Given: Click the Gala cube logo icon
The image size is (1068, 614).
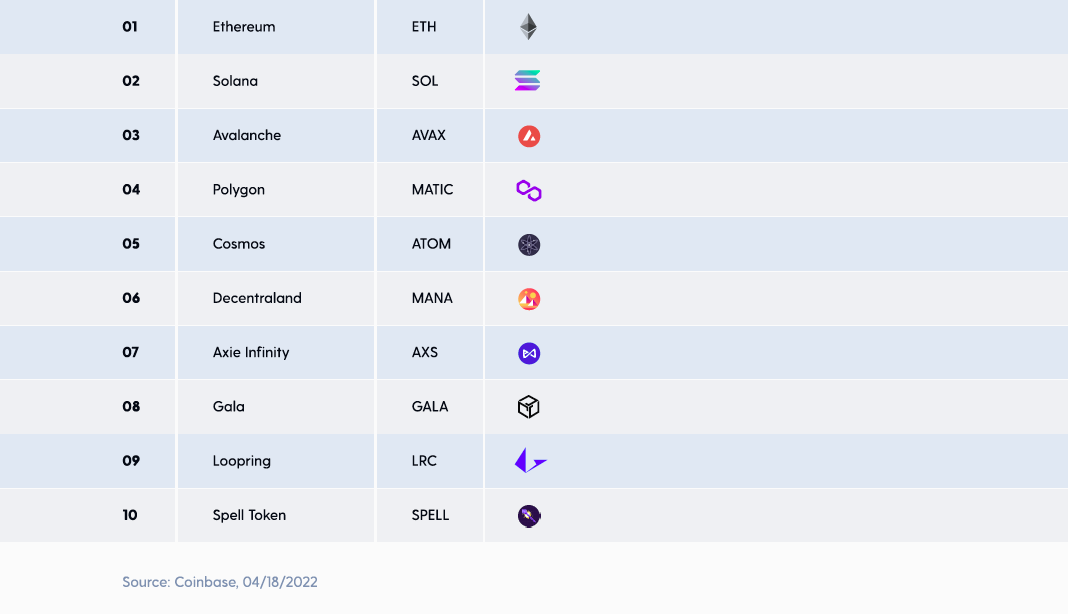Looking at the screenshot, I should pyautogui.click(x=529, y=407).
